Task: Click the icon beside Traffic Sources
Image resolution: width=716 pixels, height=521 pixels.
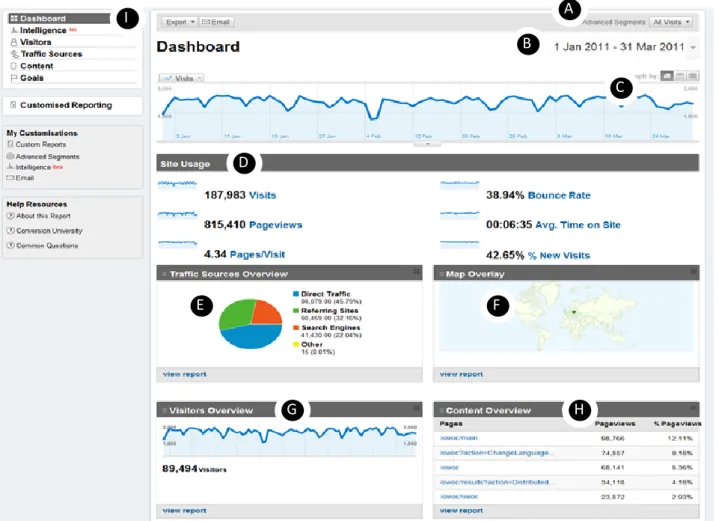Action: [x=14, y=54]
